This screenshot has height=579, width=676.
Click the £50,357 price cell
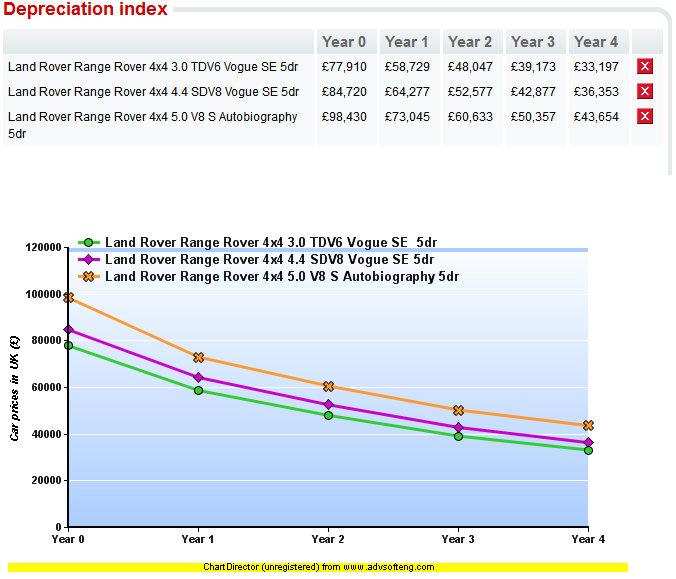533,117
